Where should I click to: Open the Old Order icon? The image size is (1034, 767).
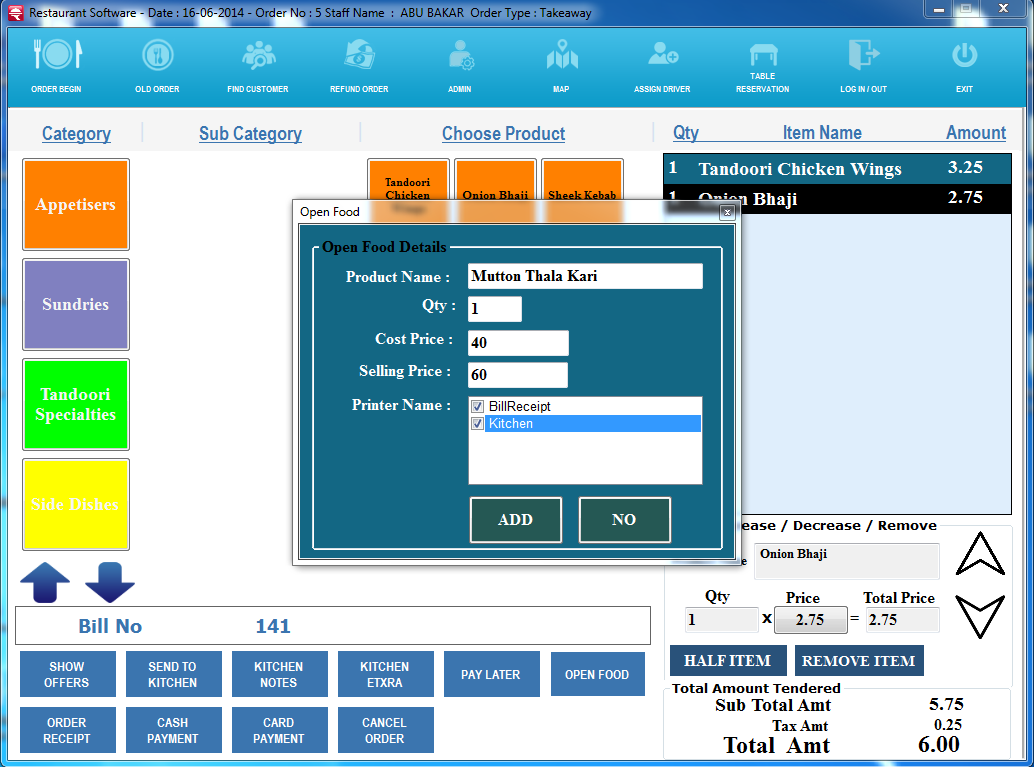tap(157, 56)
